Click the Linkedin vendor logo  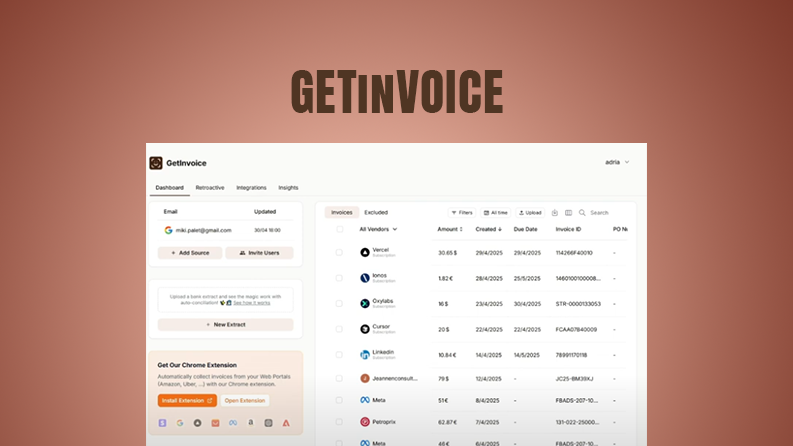pyautogui.click(x=365, y=355)
